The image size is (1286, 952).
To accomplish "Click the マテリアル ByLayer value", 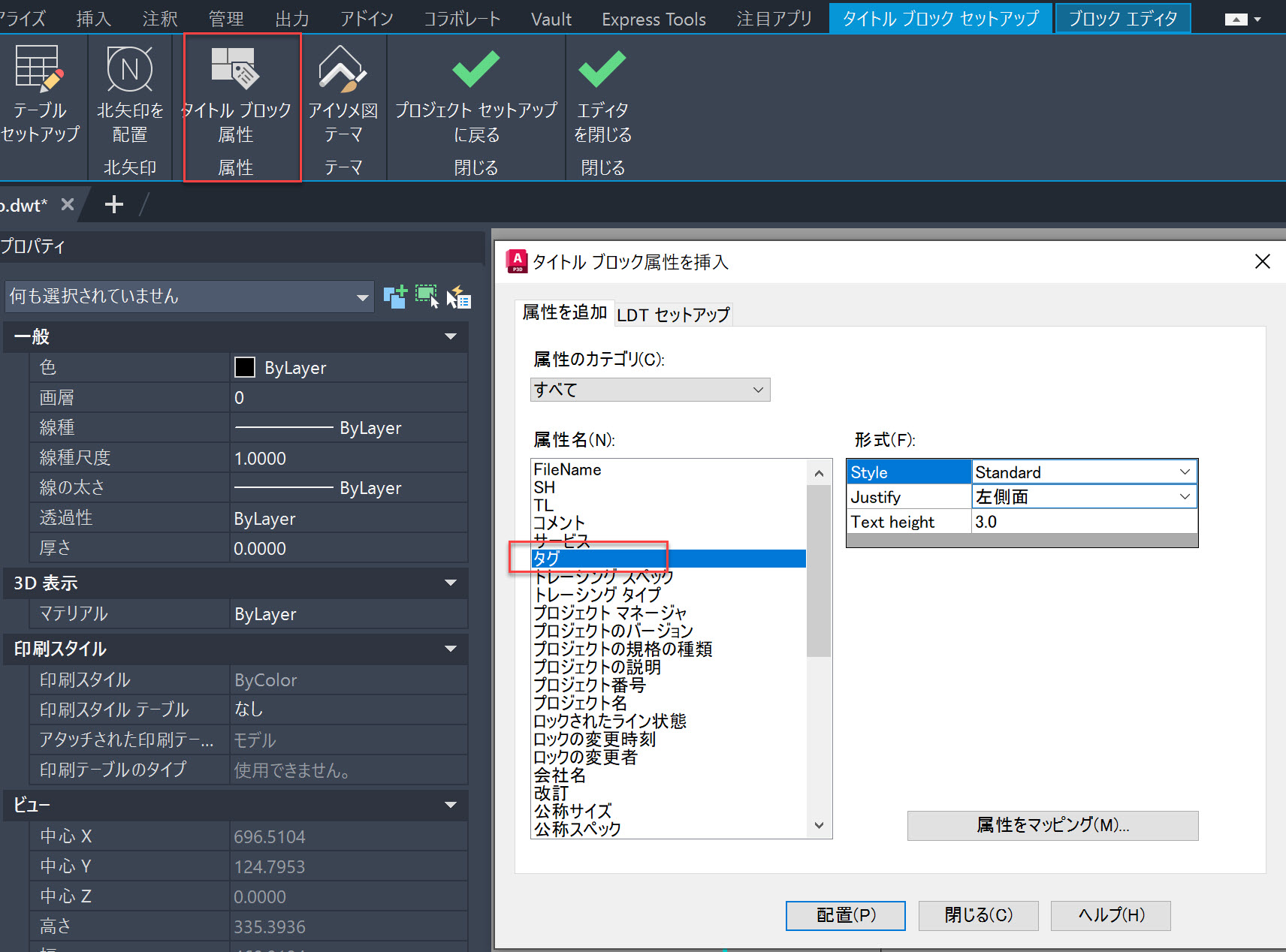I will pyautogui.click(x=349, y=613).
